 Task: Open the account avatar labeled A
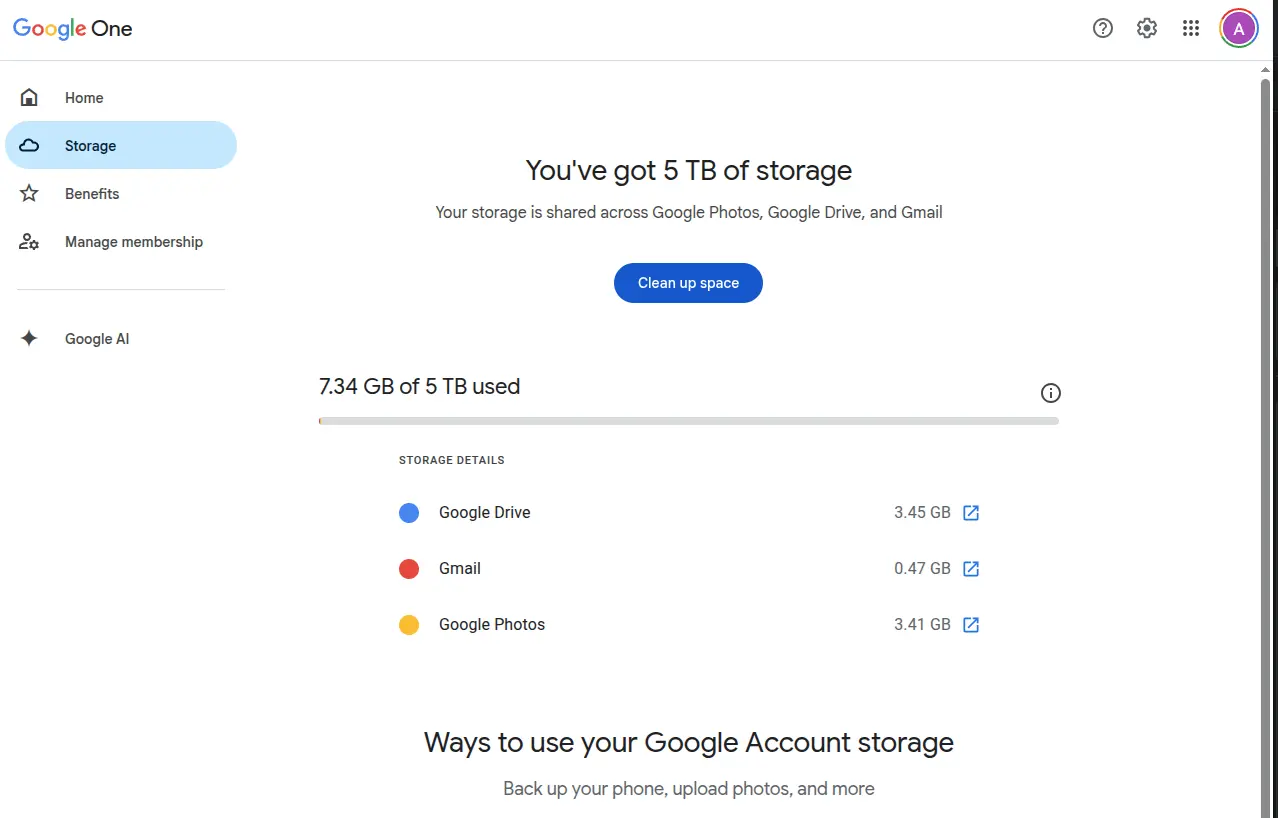1239,28
